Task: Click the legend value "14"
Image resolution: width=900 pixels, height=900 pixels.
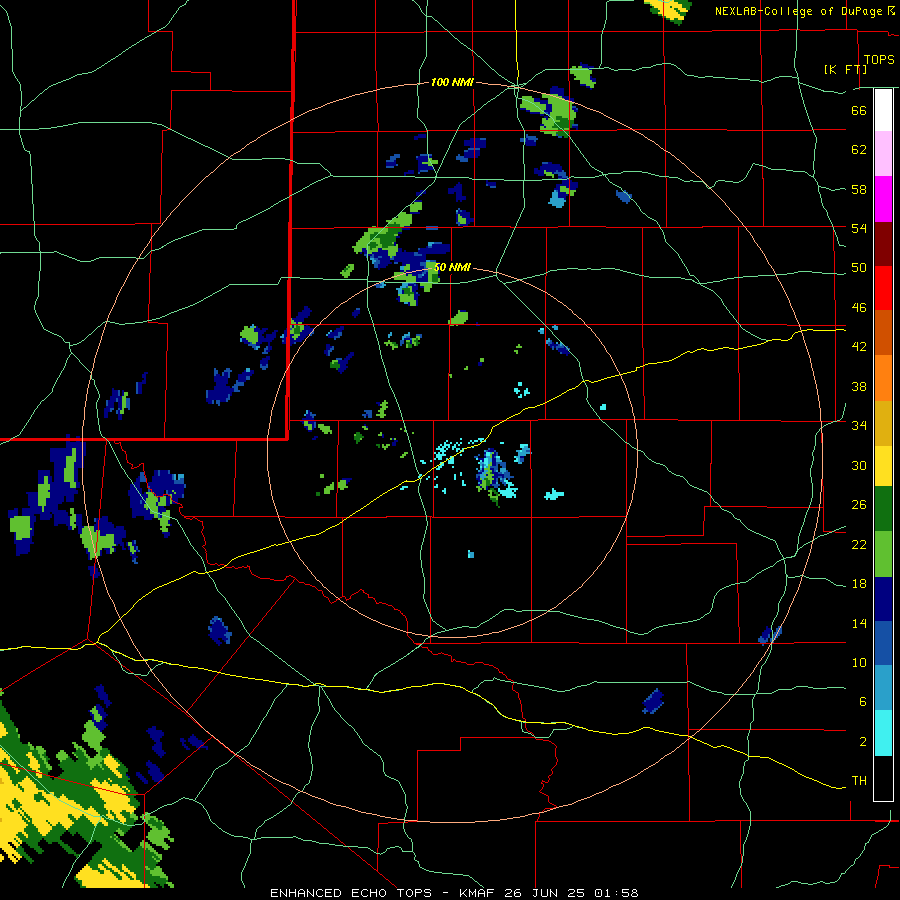Action: [x=859, y=623]
